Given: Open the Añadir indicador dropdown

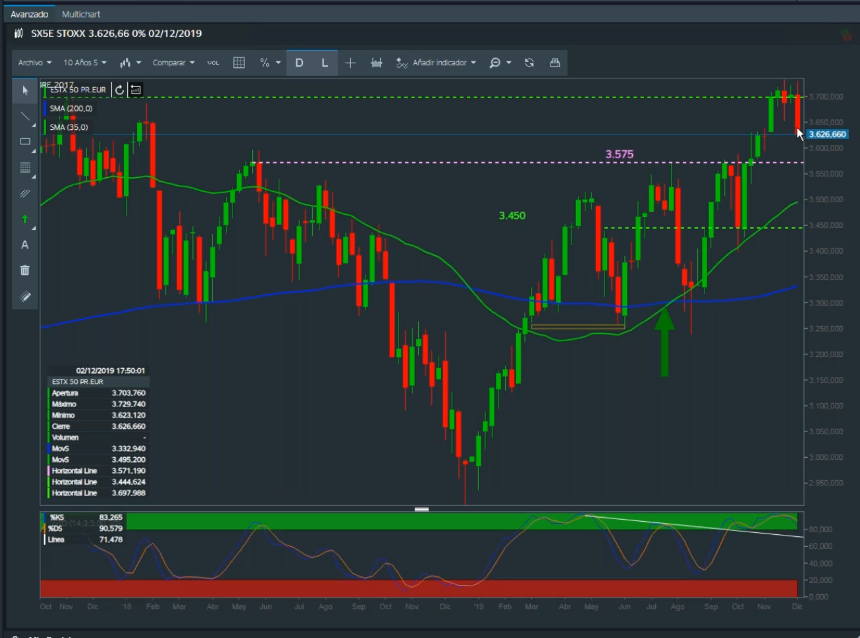Looking at the screenshot, I should coord(444,63).
